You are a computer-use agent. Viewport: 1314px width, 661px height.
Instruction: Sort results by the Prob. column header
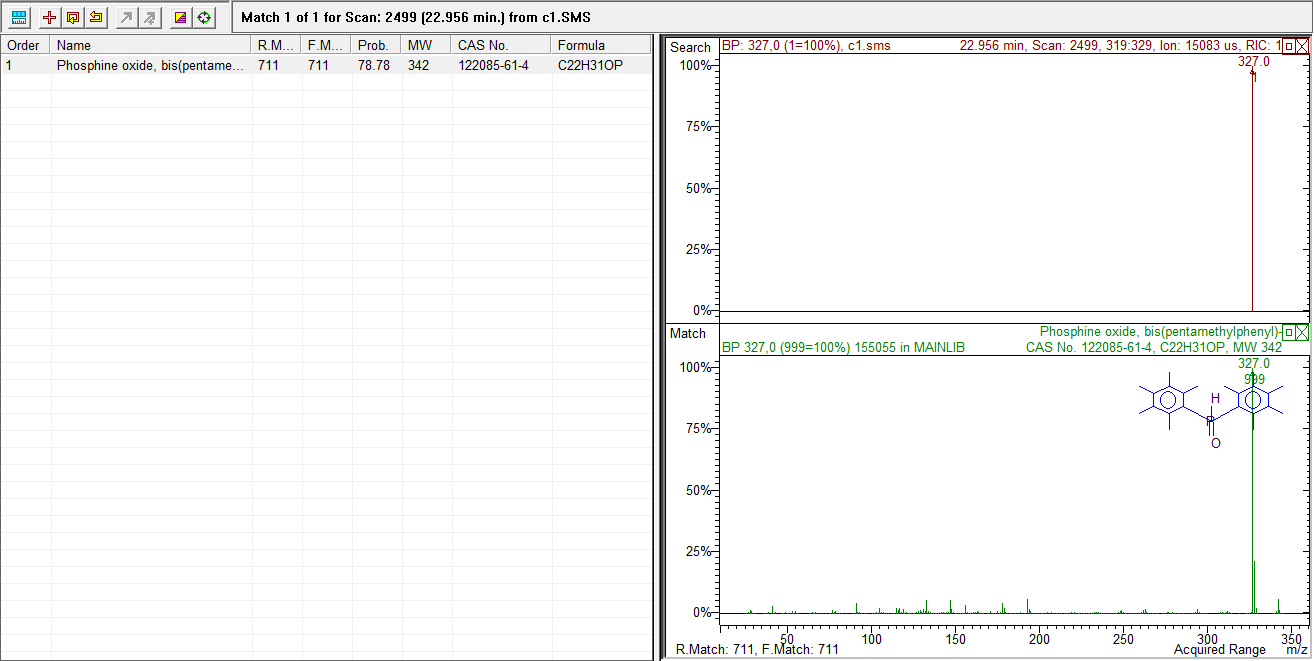tap(374, 45)
